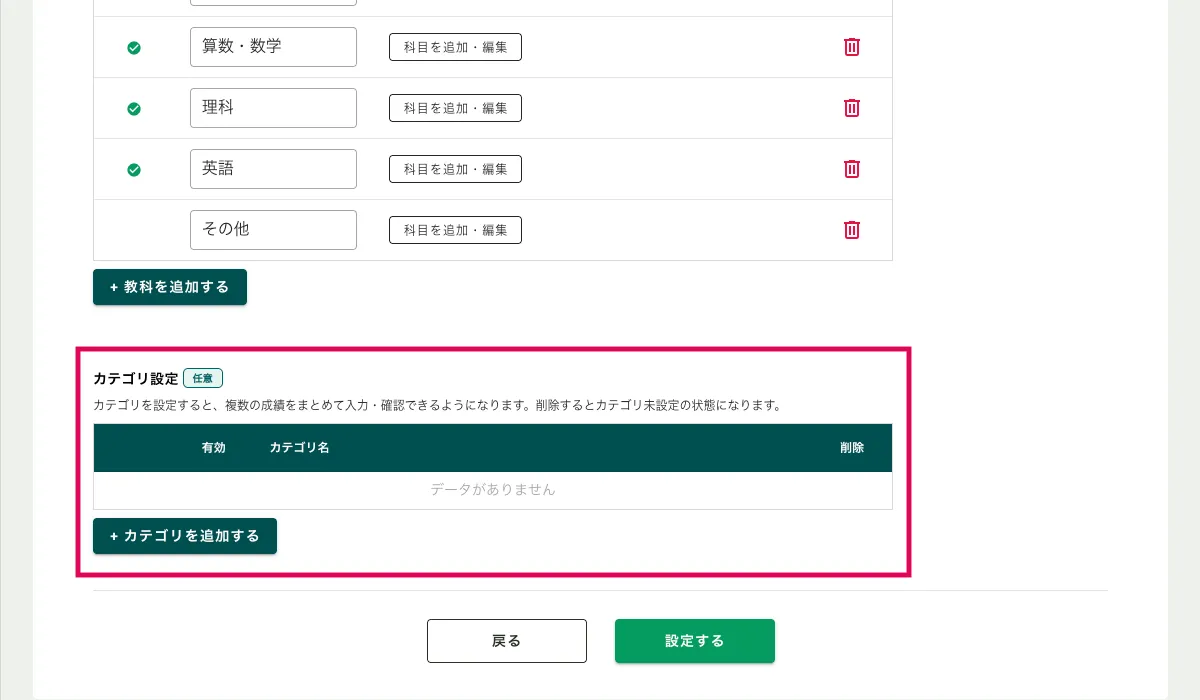Open 科目を追加・編集 for 算数・数学
This screenshot has height=700, width=1200.
(455, 47)
